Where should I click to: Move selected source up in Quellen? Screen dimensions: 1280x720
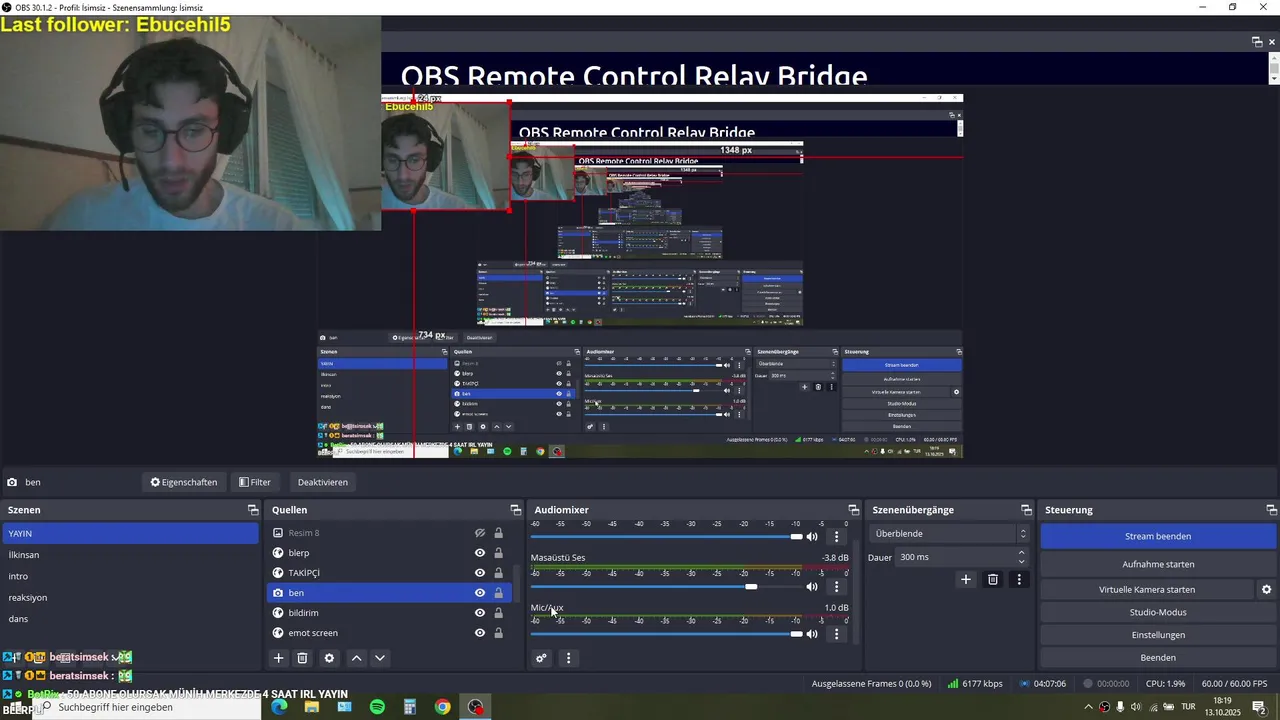click(x=356, y=658)
